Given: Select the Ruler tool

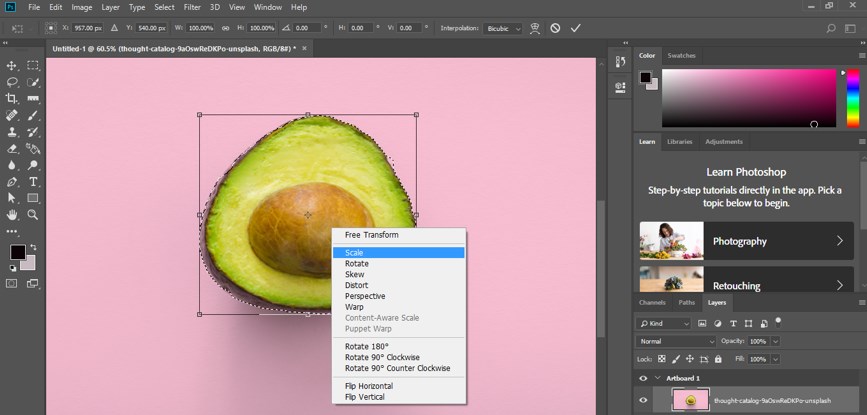Looking at the screenshot, I should (33, 98).
